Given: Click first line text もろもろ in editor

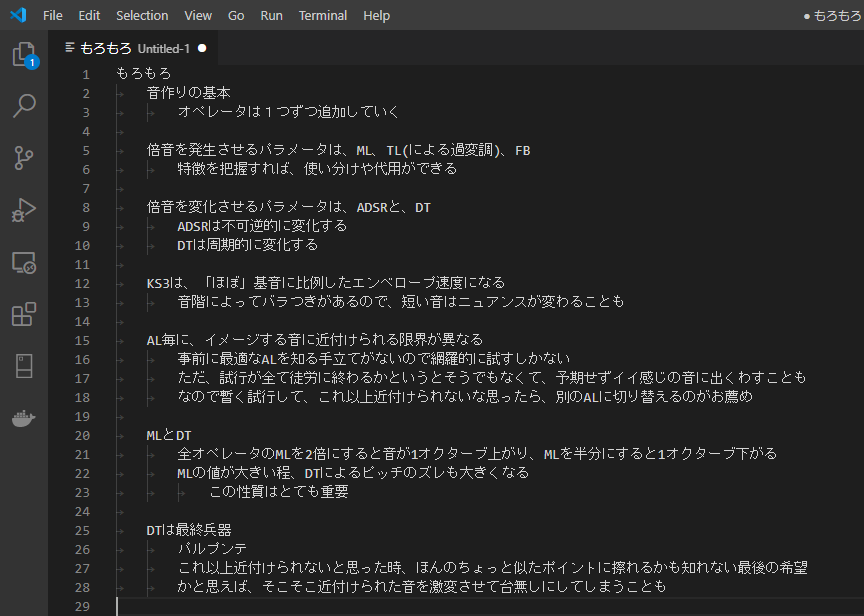Looking at the screenshot, I should [144, 74].
